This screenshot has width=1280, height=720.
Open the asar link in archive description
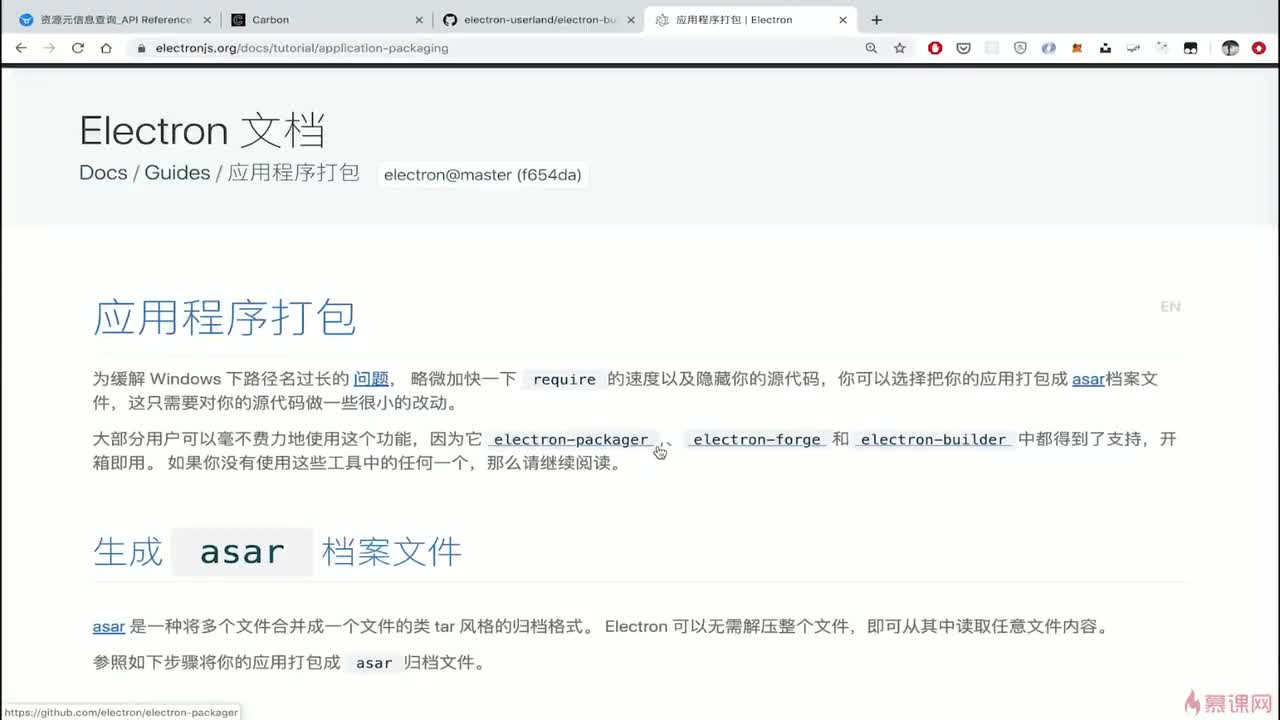click(x=109, y=627)
